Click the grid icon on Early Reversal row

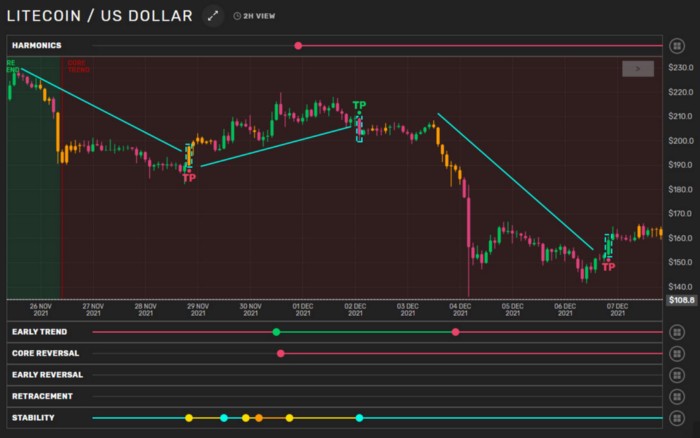pos(677,375)
